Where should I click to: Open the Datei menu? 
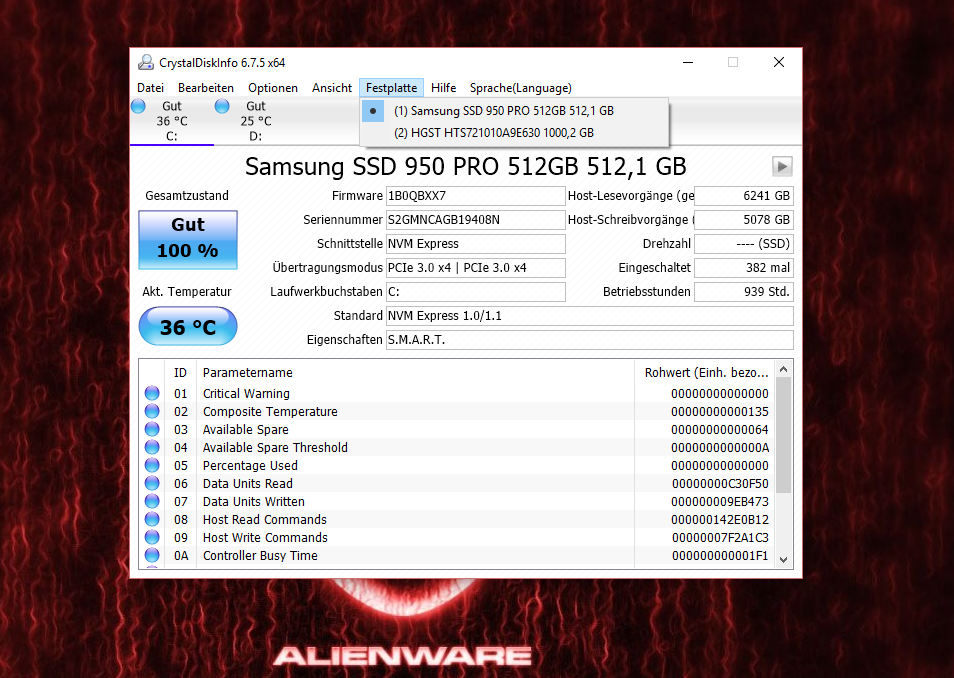pos(150,88)
